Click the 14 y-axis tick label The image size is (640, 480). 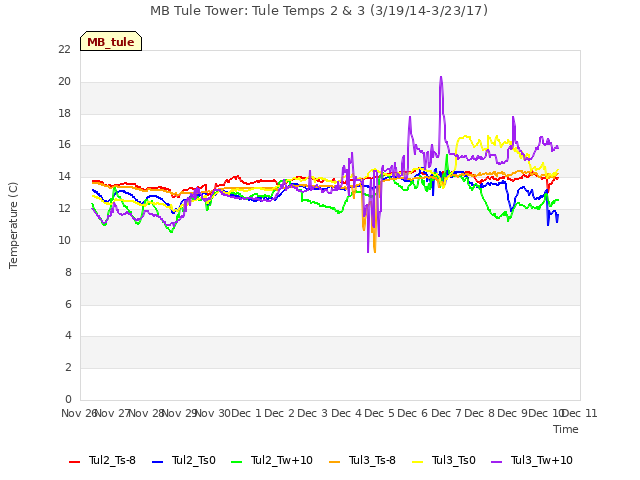coord(64,176)
